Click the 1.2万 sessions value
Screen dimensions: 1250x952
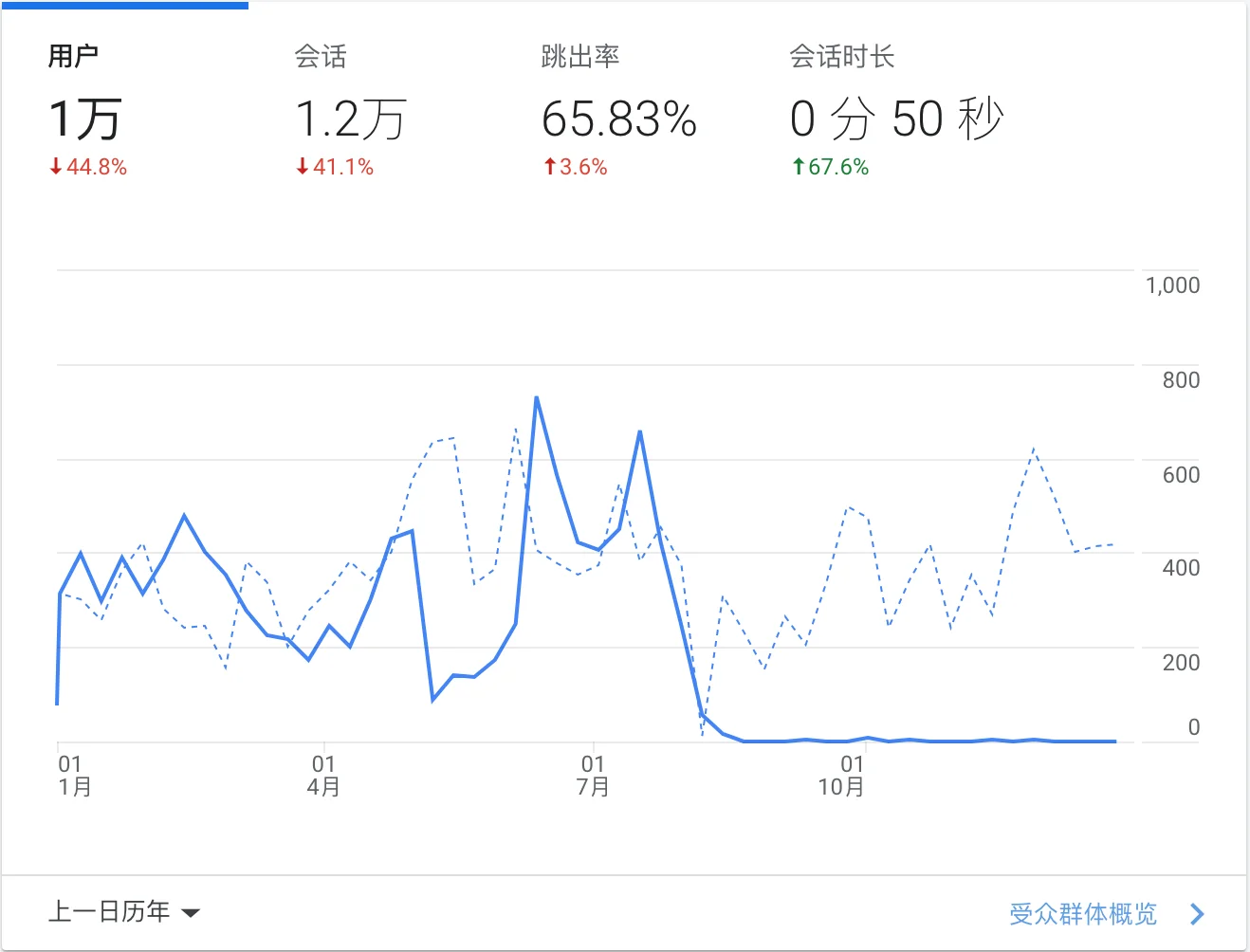[350, 119]
